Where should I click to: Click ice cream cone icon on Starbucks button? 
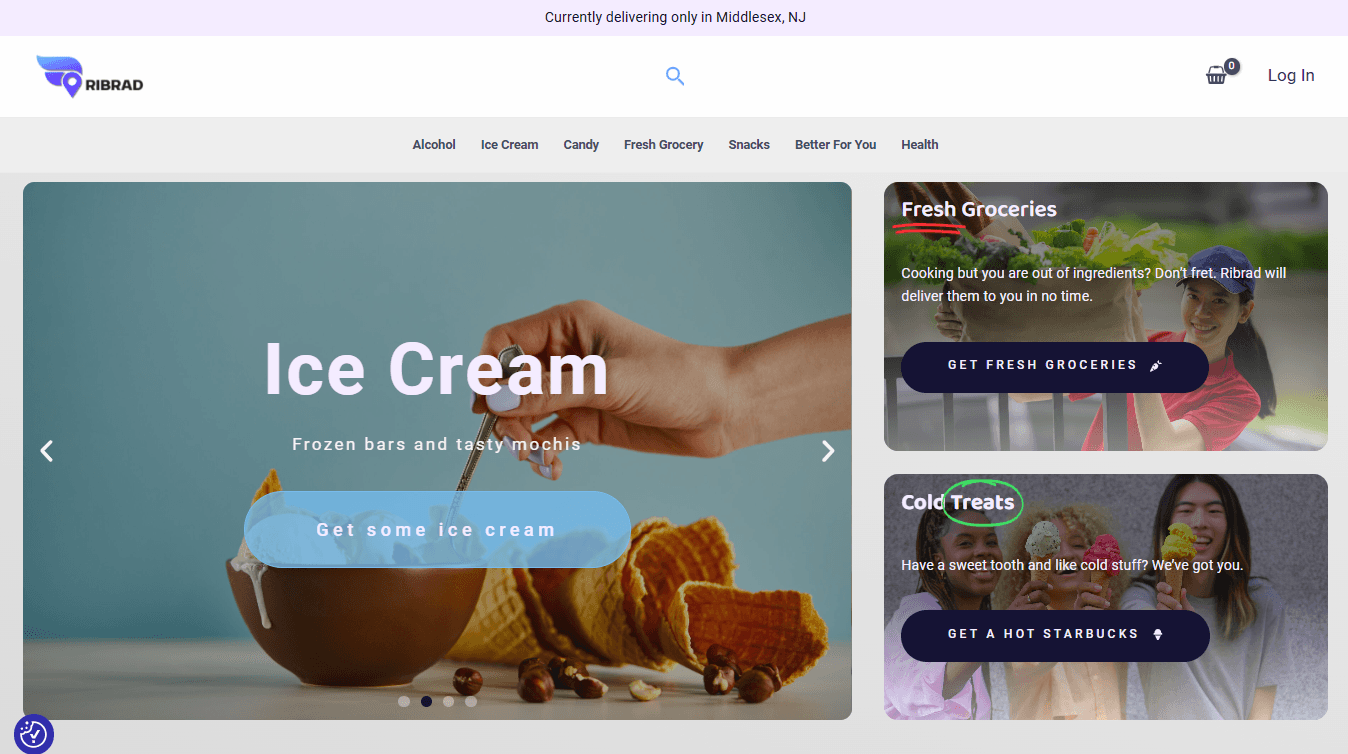[x=1158, y=634]
